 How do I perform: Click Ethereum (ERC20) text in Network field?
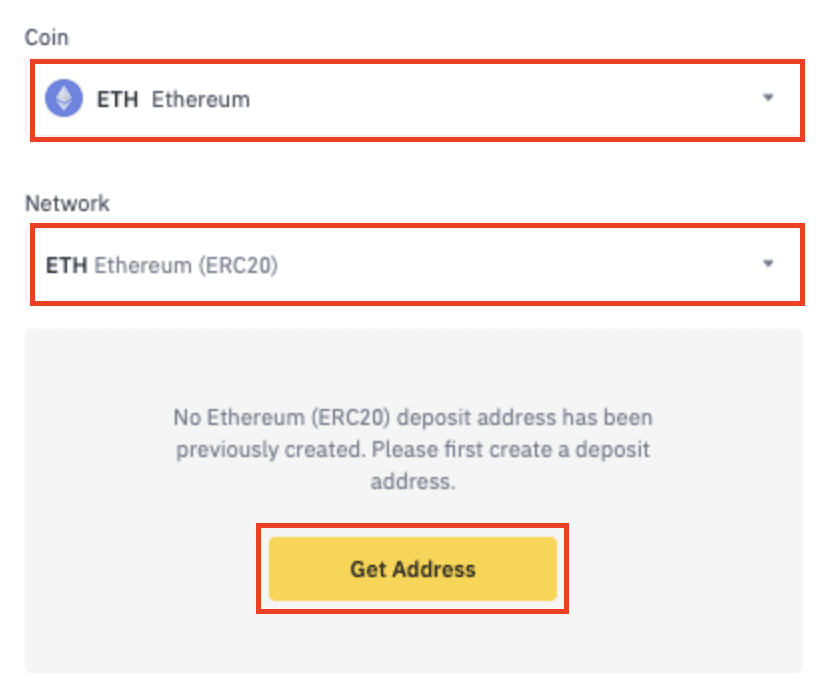[x=186, y=265]
